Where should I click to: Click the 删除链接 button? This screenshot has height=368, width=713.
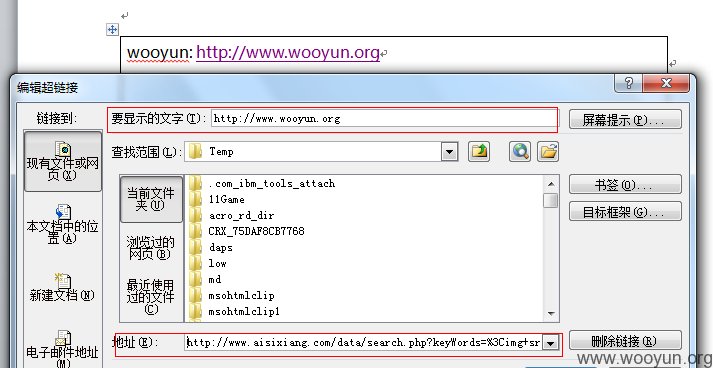coord(625,341)
